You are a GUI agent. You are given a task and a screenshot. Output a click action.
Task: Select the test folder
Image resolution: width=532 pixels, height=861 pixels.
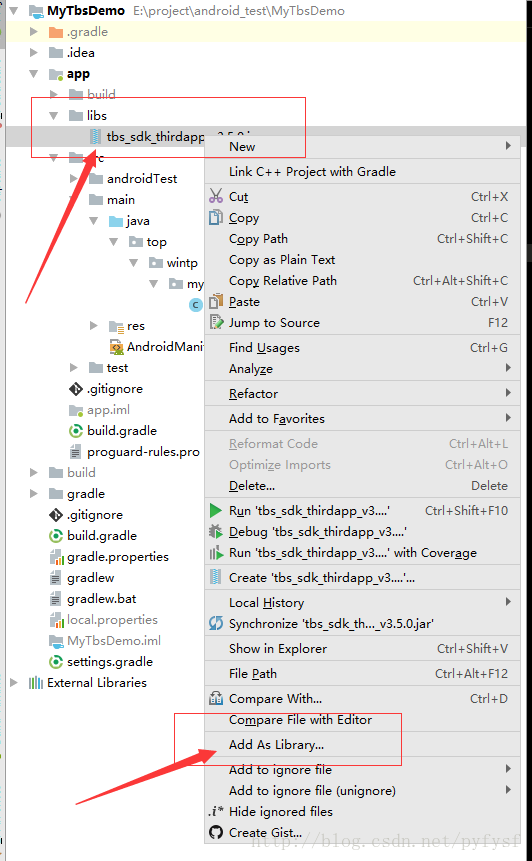(117, 368)
